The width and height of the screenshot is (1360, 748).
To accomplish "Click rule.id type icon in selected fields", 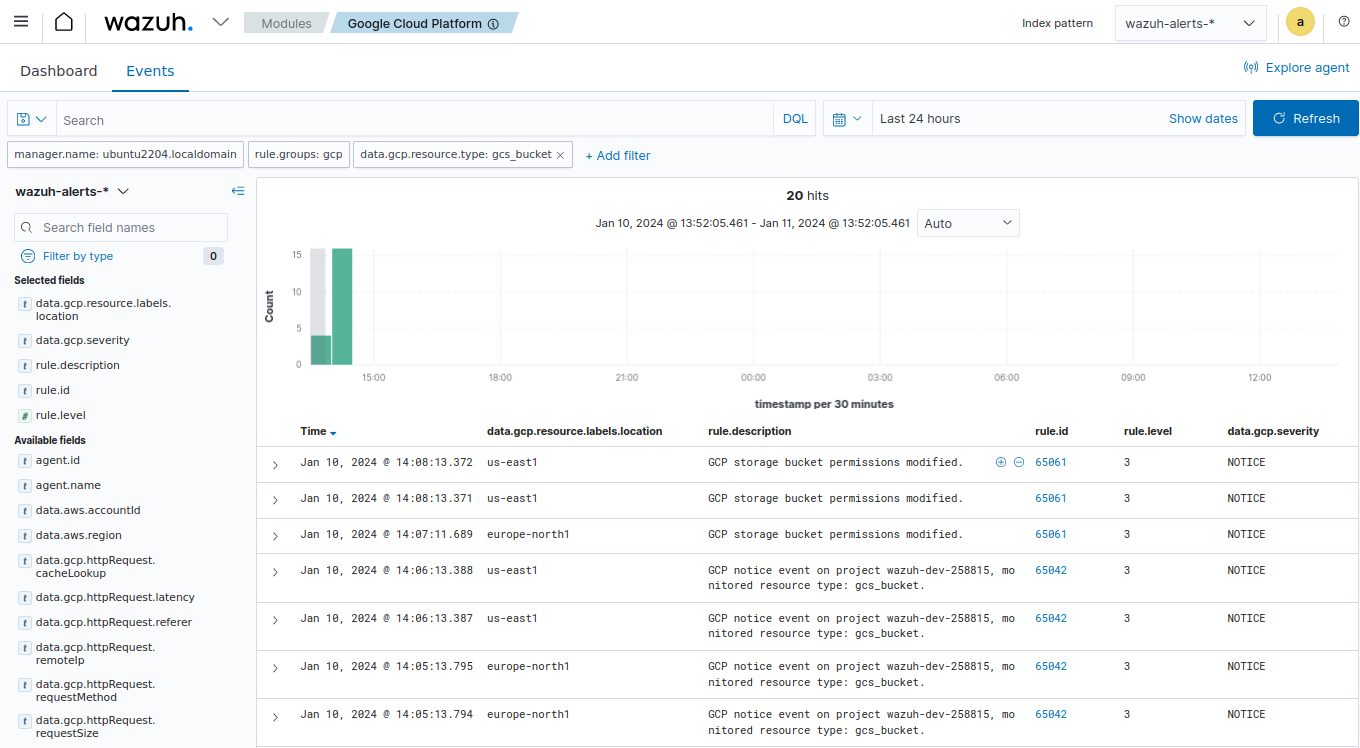I will (25, 391).
